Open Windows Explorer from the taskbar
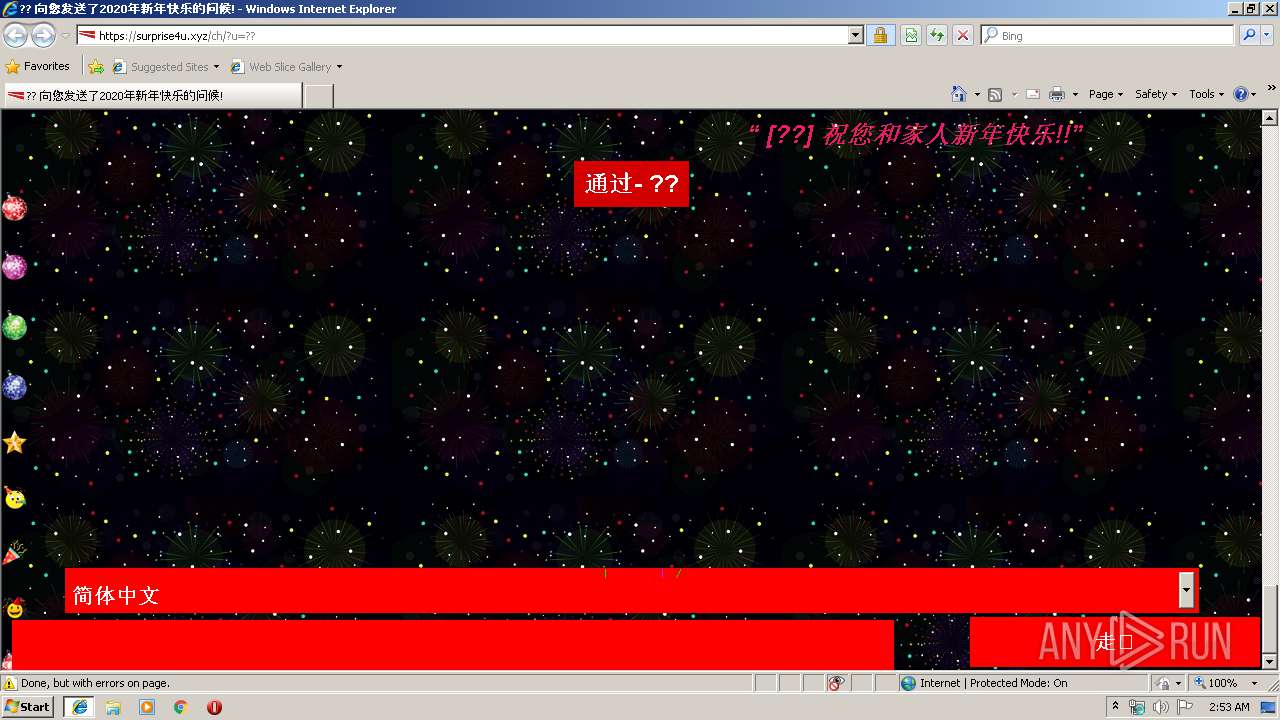The height and width of the screenshot is (720, 1280). (113, 707)
